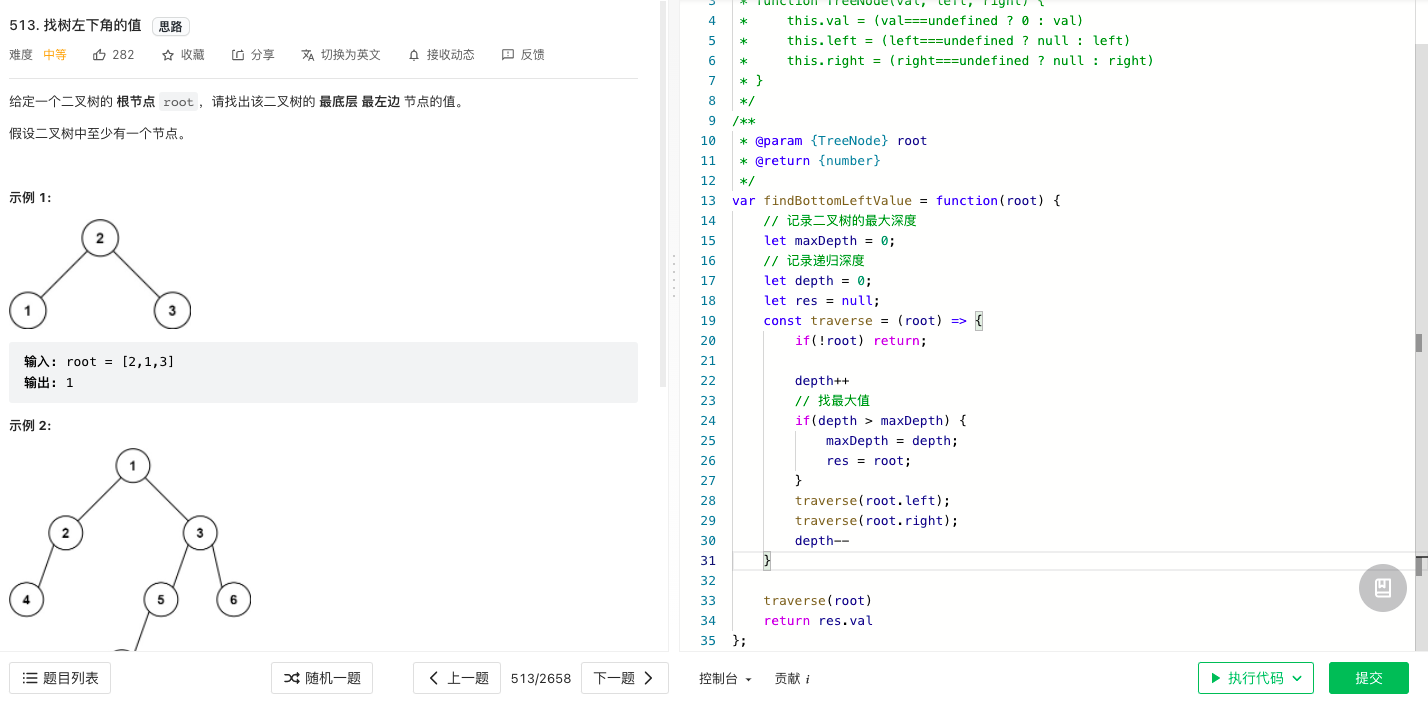
Task: Switch language via 切换为英文
Action: click(x=341, y=55)
